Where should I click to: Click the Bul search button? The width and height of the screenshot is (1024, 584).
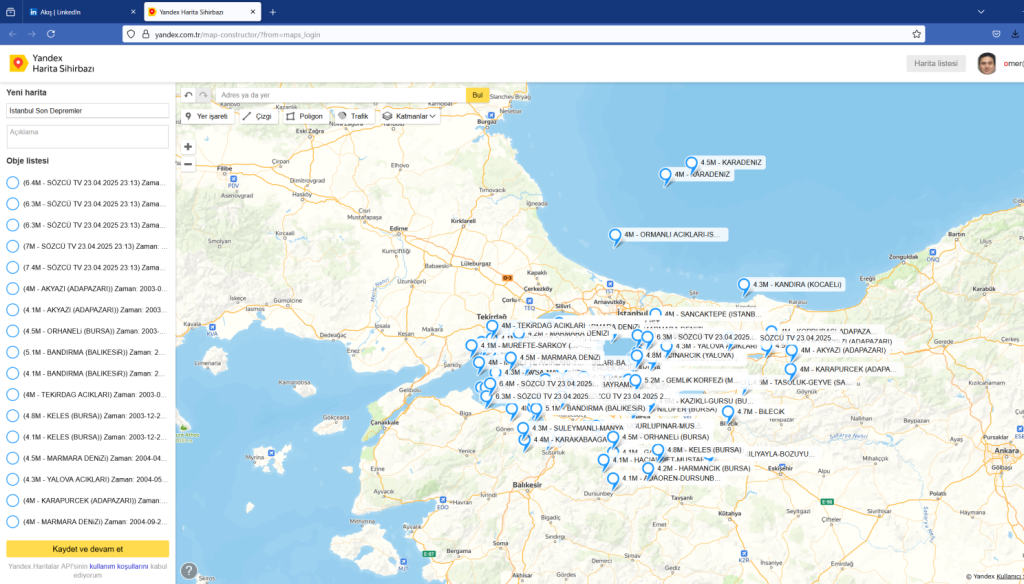(x=477, y=95)
